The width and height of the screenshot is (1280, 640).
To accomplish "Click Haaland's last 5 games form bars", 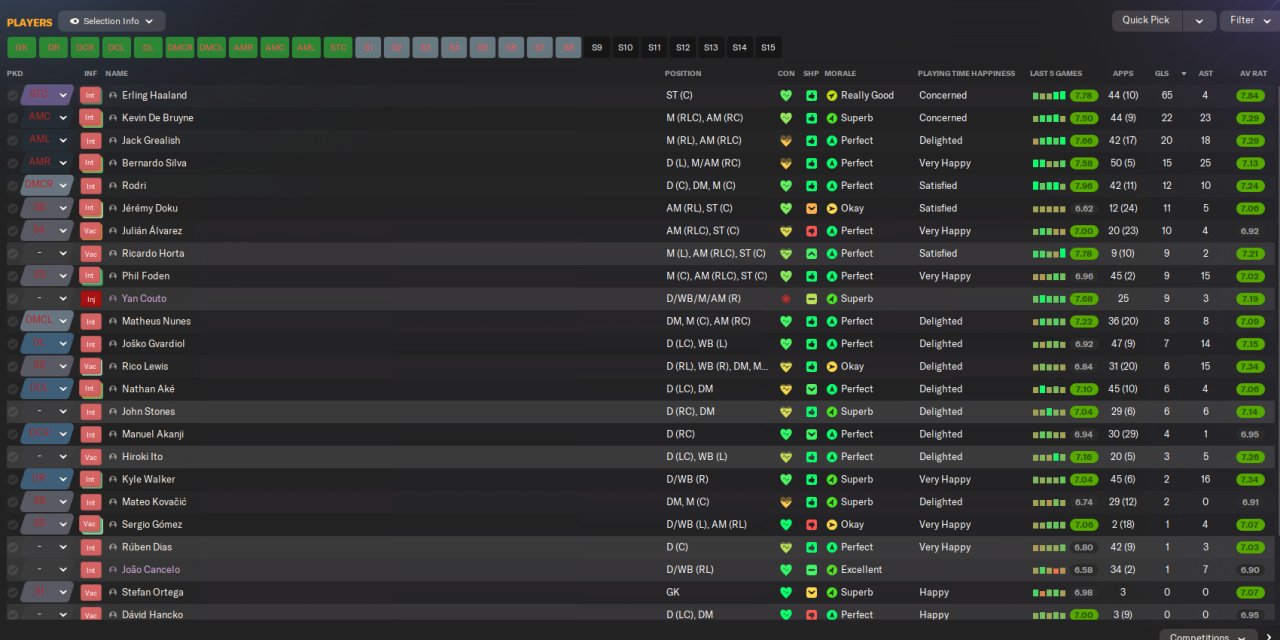I will tap(1049, 96).
